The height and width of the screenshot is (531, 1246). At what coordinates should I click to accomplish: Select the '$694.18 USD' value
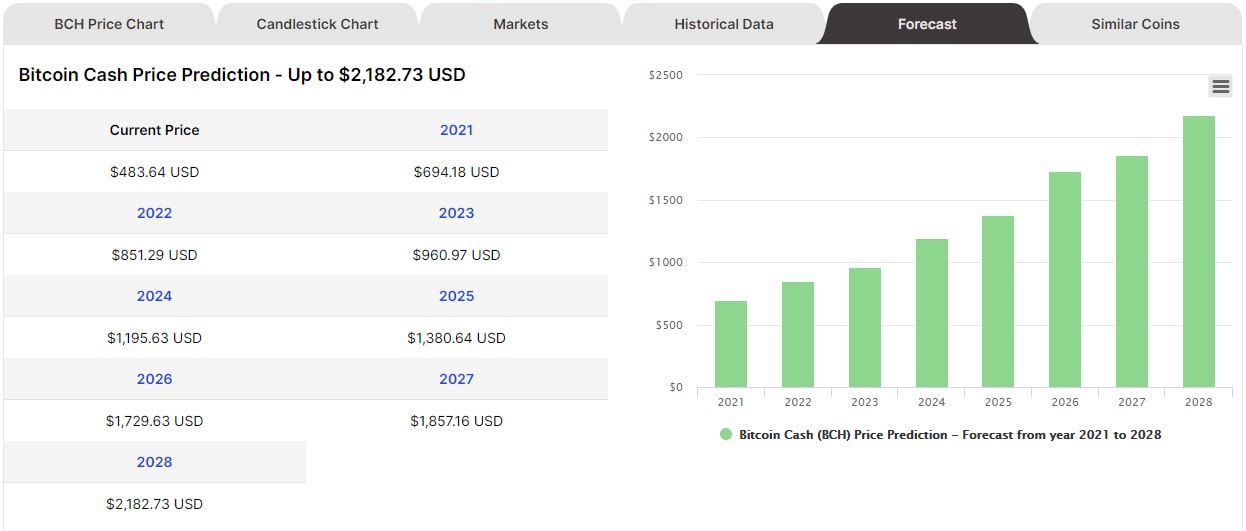pos(456,172)
